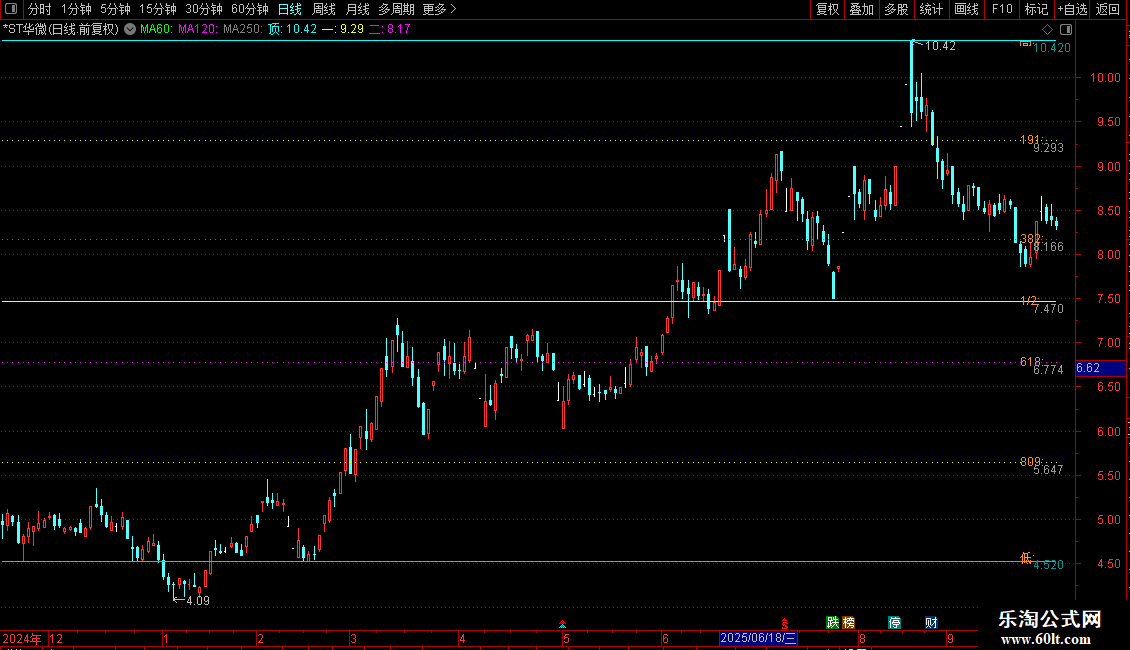Click the 顶: 10.42 value label
Image resolution: width=1130 pixels, height=650 pixels.
click(x=293, y=30)
